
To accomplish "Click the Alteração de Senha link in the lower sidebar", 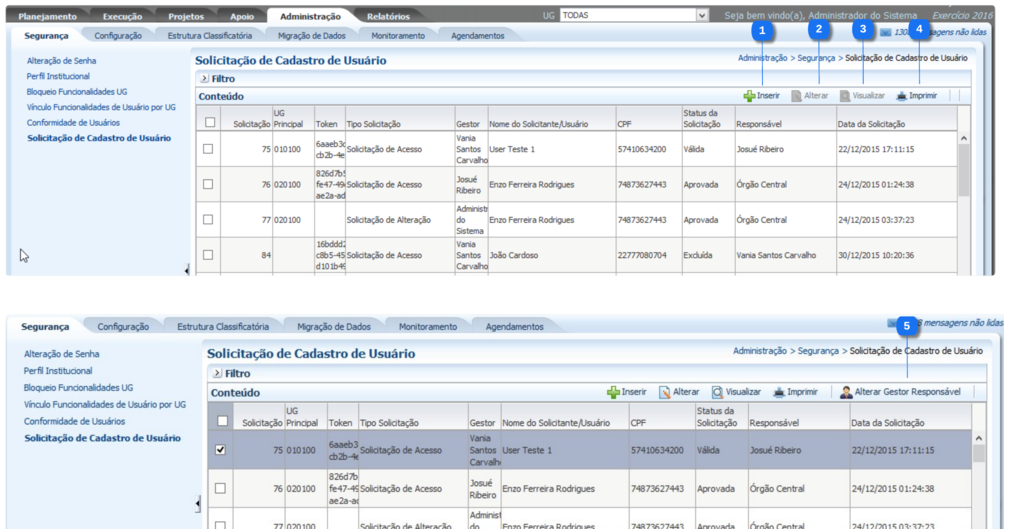I will click(62, 354).
